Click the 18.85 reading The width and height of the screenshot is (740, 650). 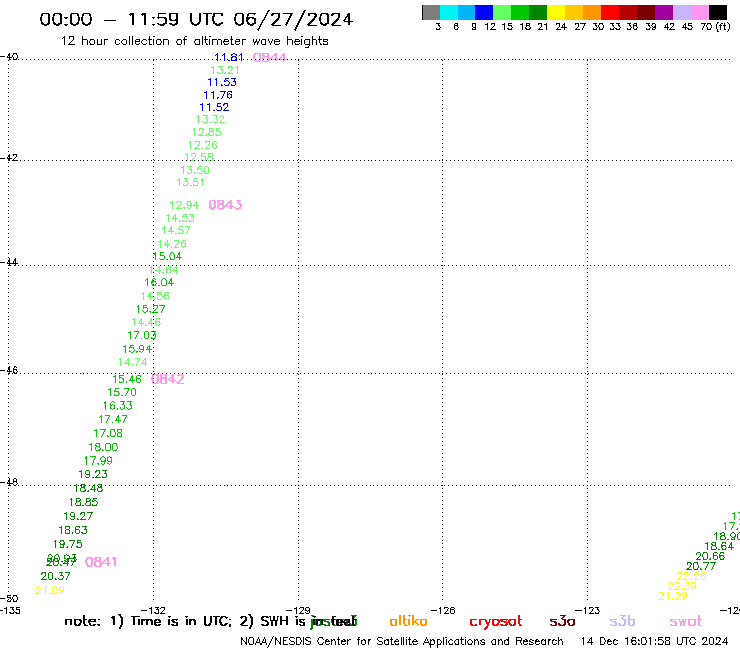[84, 502]
